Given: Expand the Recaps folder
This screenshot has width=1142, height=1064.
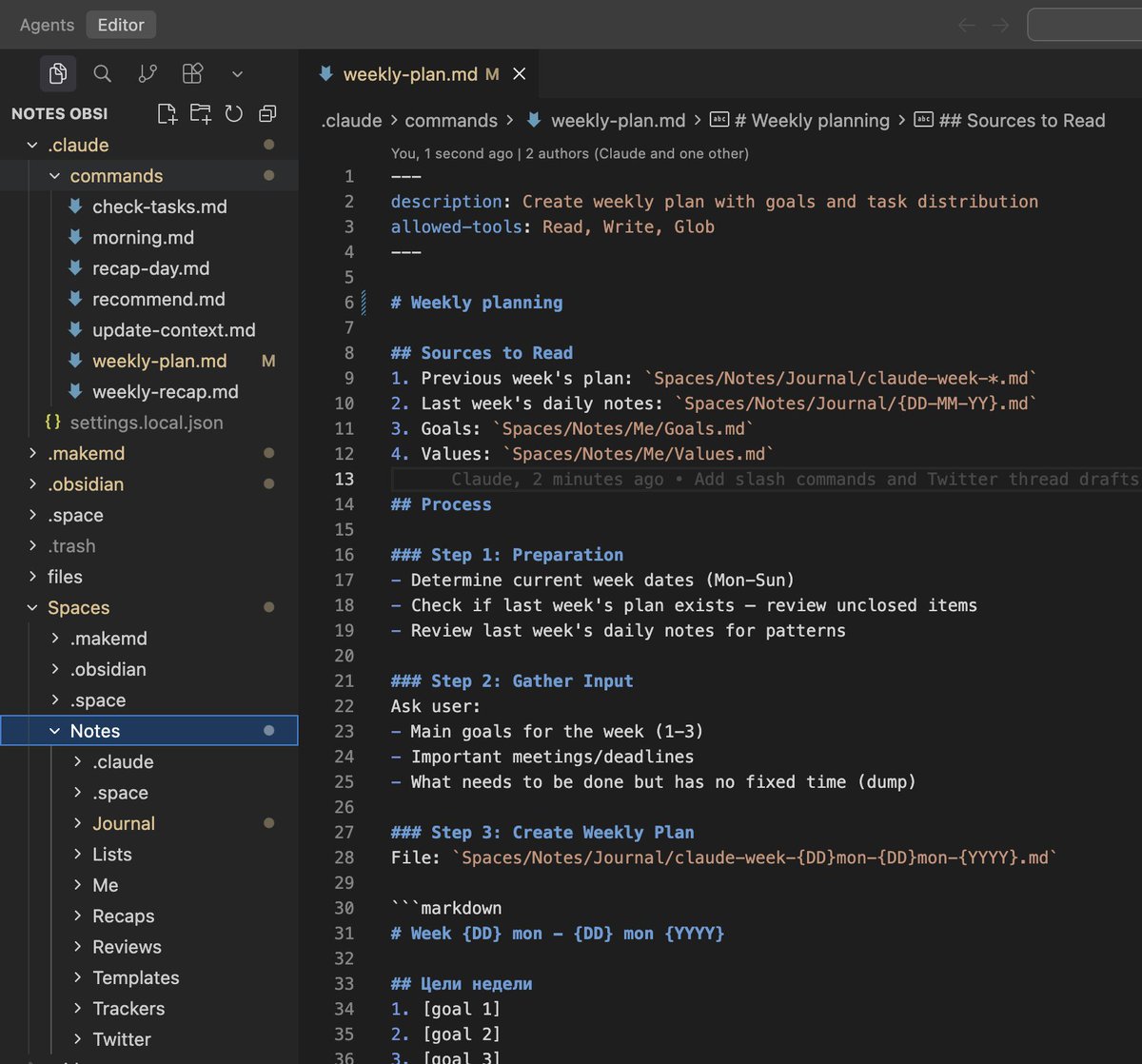Looking at the screenshot, I should (148, 916).
